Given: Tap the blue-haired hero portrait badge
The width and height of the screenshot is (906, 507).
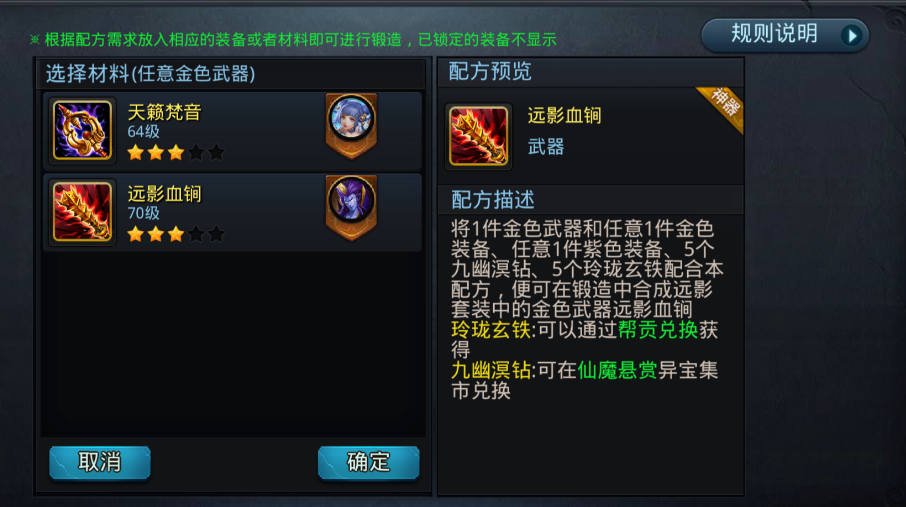Looking at the screenshot, I should (x=351, y=125).
